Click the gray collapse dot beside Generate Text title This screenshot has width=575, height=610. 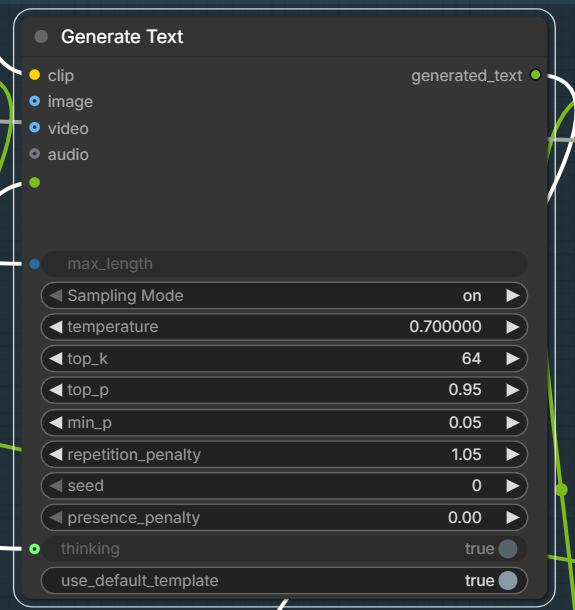[x=41, y=37]
